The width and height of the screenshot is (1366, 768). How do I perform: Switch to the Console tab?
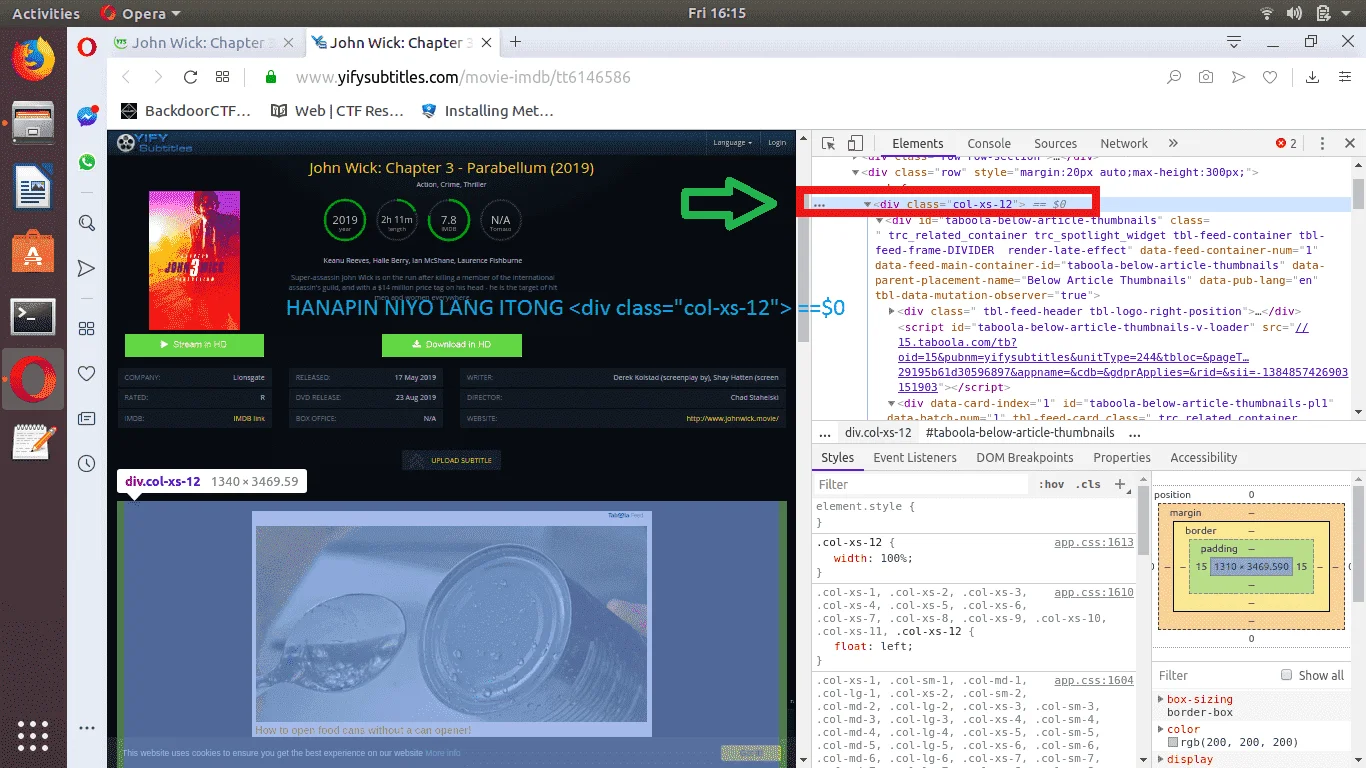tap(989, 143)
